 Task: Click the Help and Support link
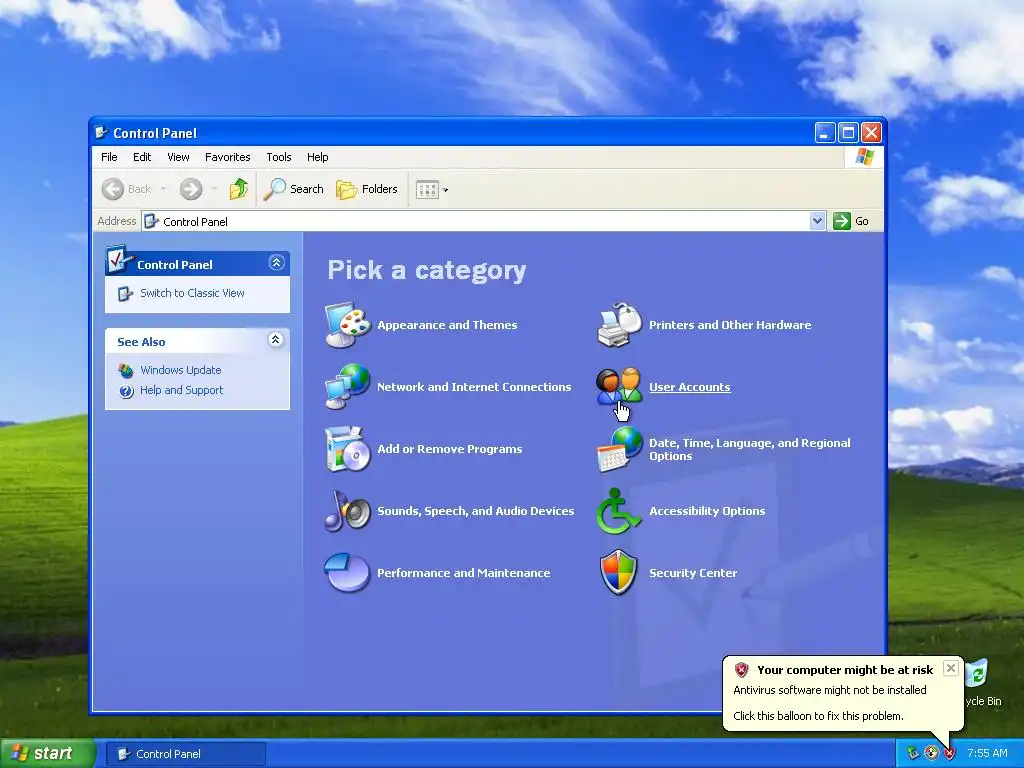(x=182, y=390)
